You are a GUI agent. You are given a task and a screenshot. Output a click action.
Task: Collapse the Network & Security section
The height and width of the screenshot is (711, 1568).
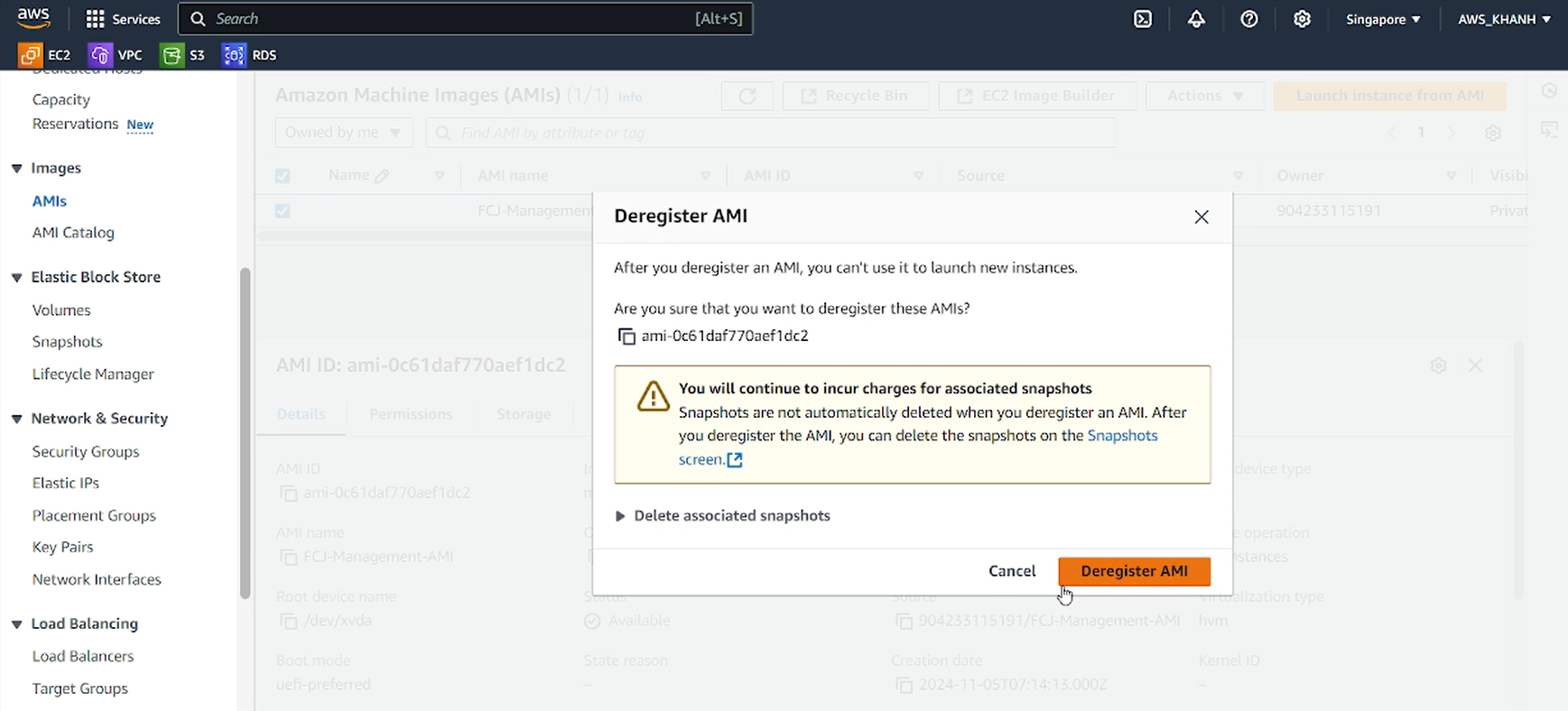pos(16,419)
